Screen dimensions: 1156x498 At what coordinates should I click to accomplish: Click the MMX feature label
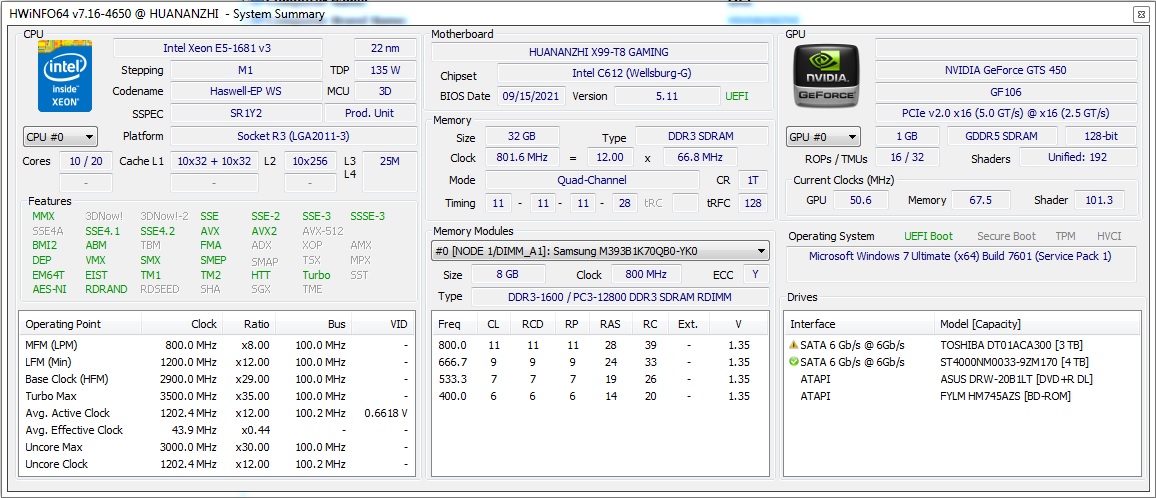click(43, 216)
